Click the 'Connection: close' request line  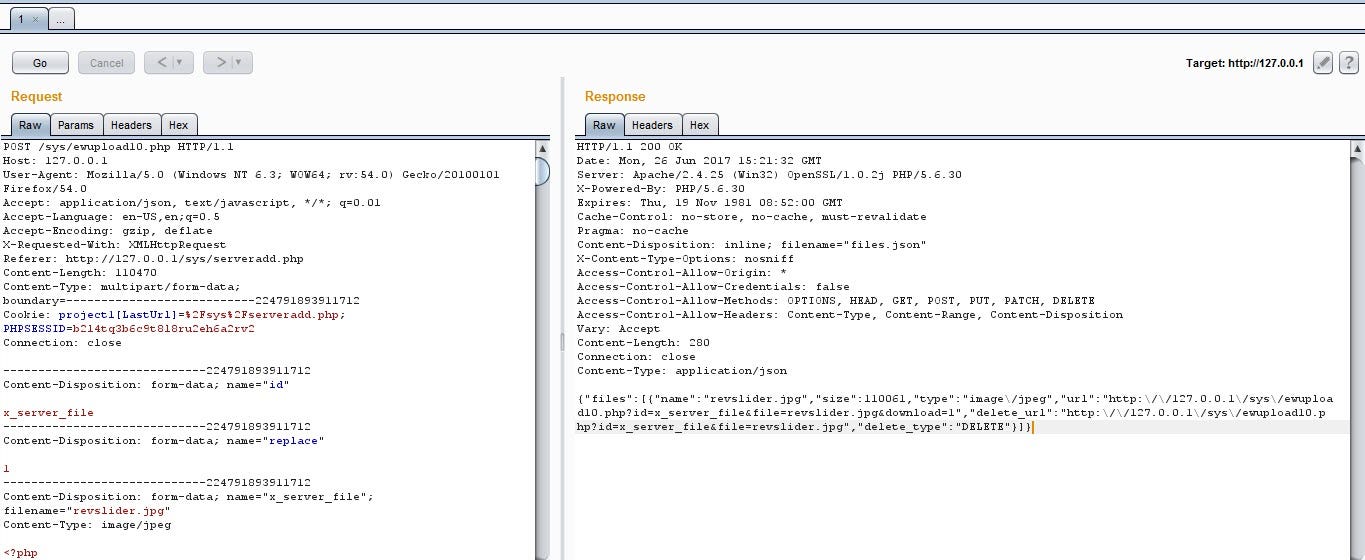(62, 342)
